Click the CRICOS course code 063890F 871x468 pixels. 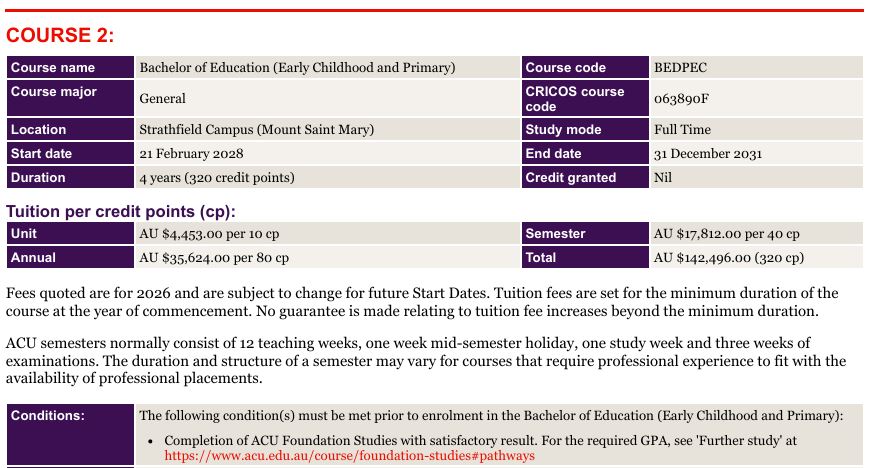click(x=681, y=98)
